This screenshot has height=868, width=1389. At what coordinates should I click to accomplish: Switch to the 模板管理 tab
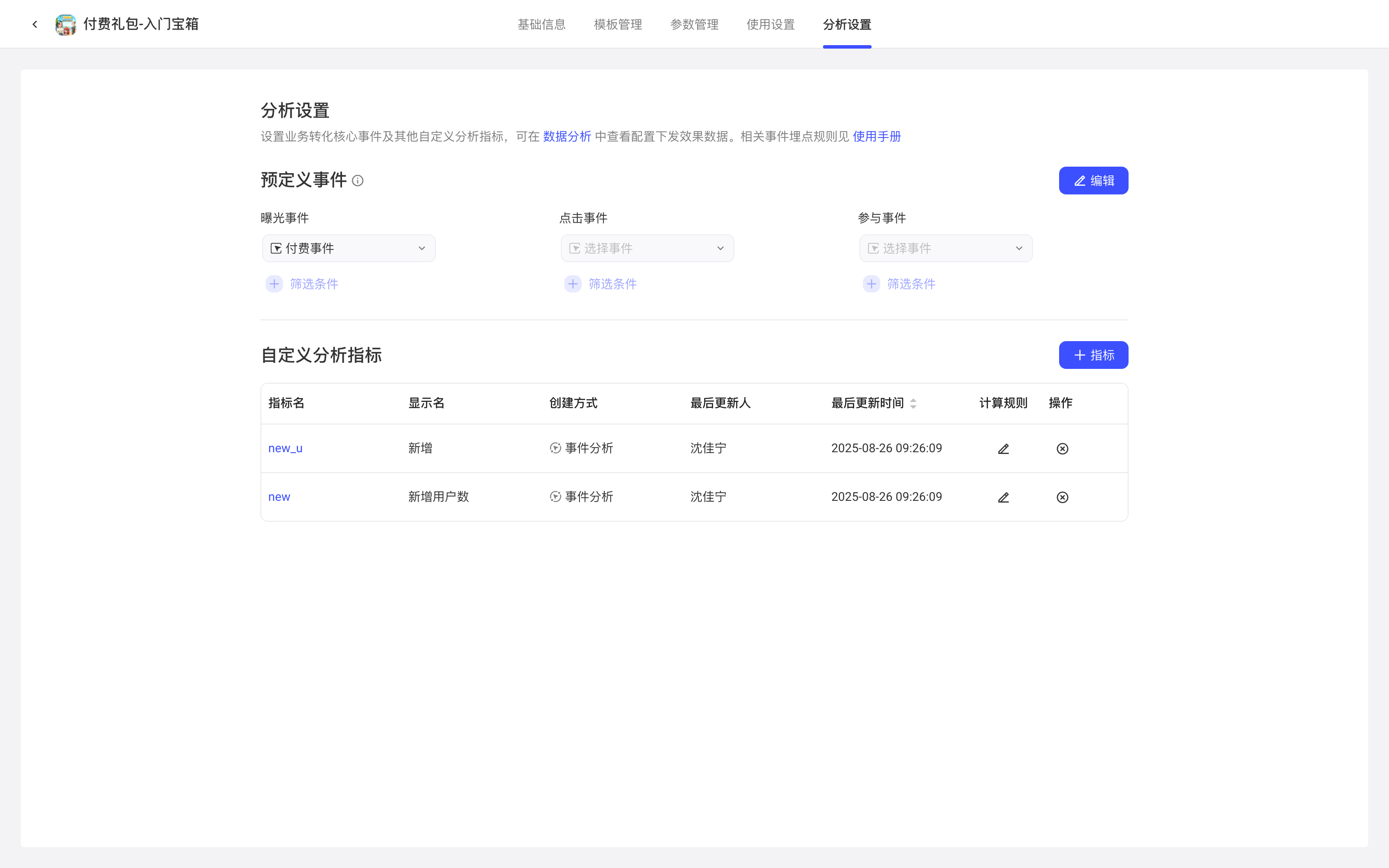(x=618, y=24)
